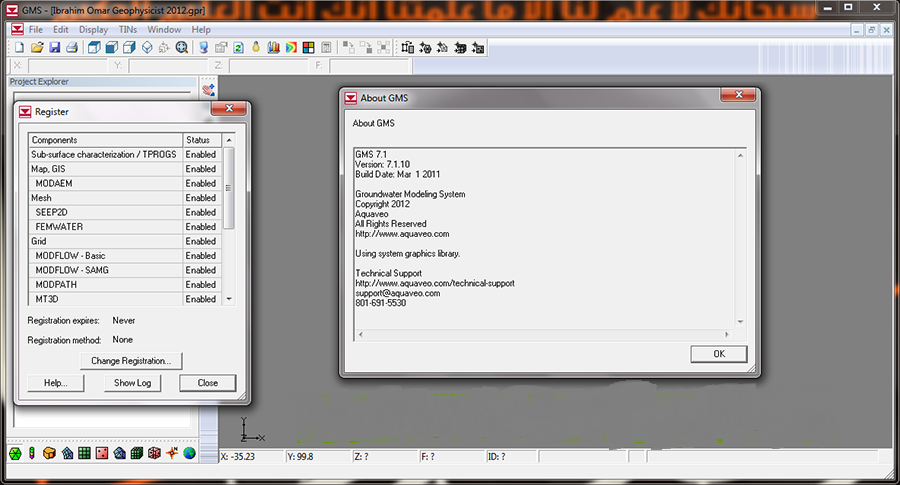
Task: Open the Display menu
Action: click(94, 29)
